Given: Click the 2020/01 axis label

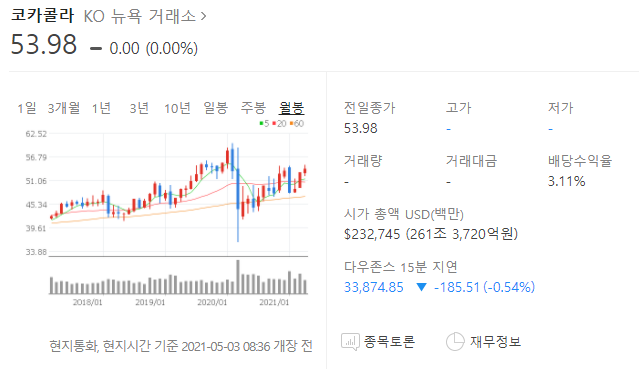Looking at the screenshot, I should pyautogui.click(x=212, y=302).
